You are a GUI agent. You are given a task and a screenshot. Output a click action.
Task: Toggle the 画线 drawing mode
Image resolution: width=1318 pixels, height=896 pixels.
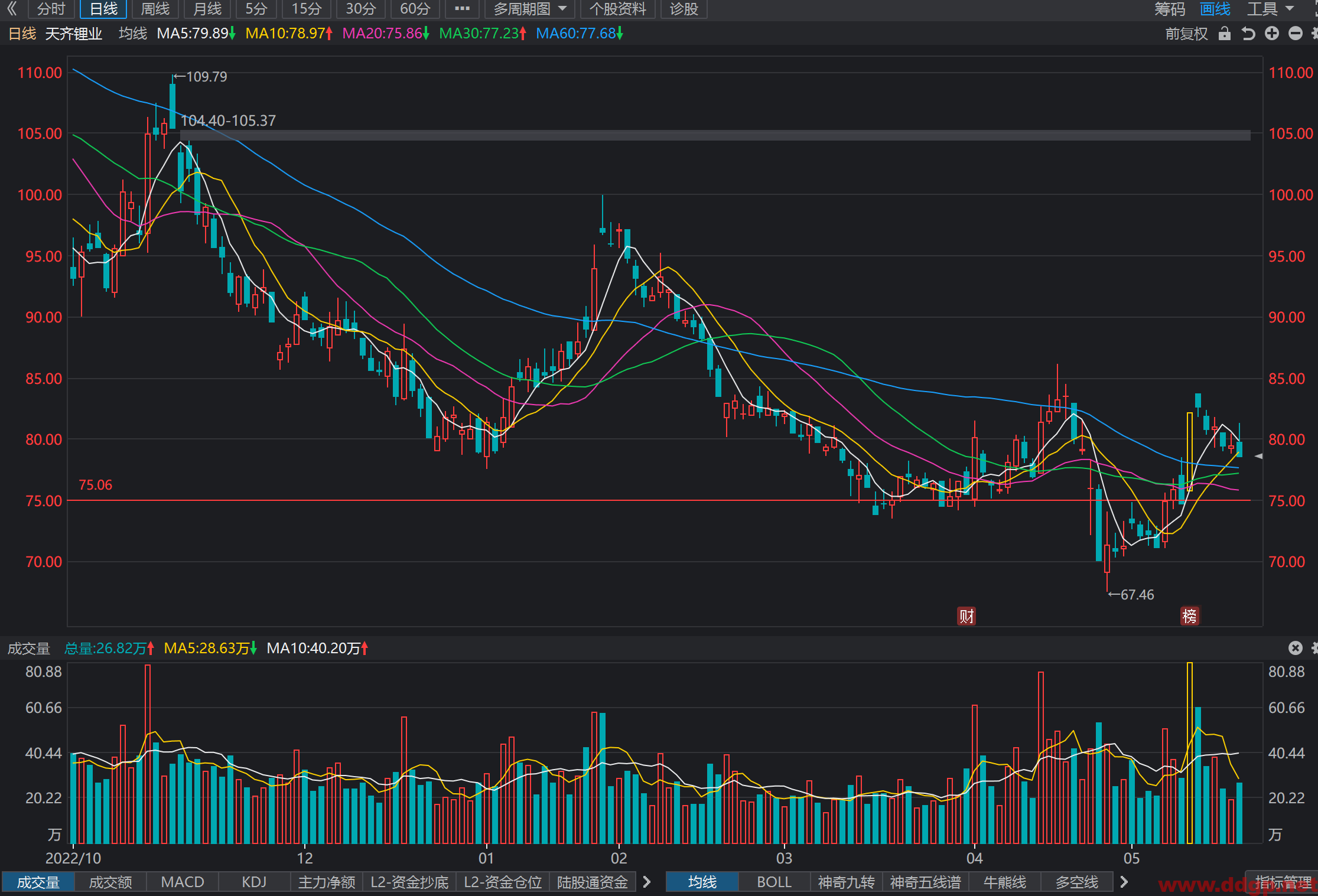click(1215, 9)
